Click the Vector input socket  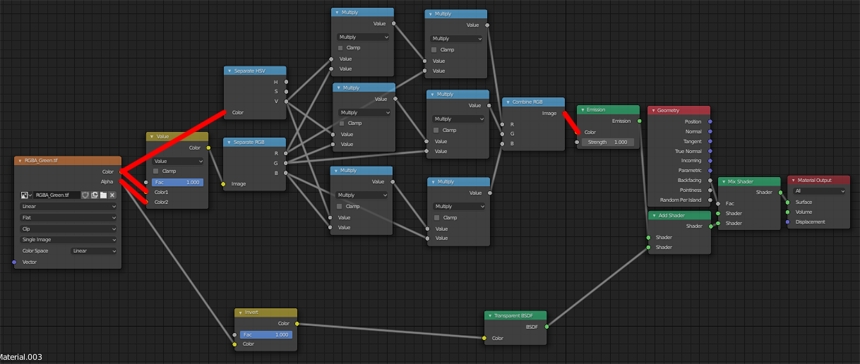[14, 262]
